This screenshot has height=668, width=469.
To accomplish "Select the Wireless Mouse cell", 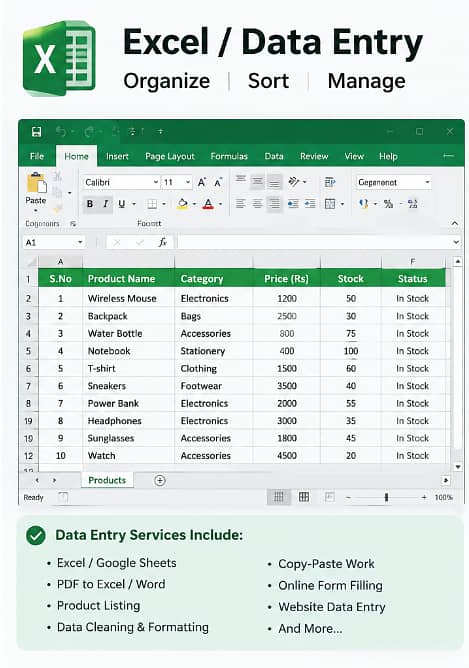I will [x=128, y=298].
